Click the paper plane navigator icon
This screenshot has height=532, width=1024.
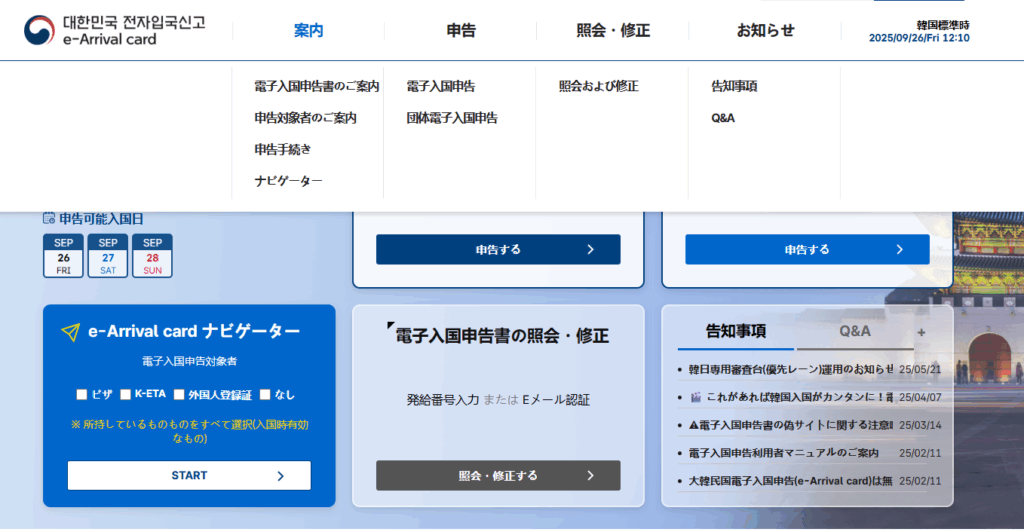pyautogui.click(x=70, y=332)
